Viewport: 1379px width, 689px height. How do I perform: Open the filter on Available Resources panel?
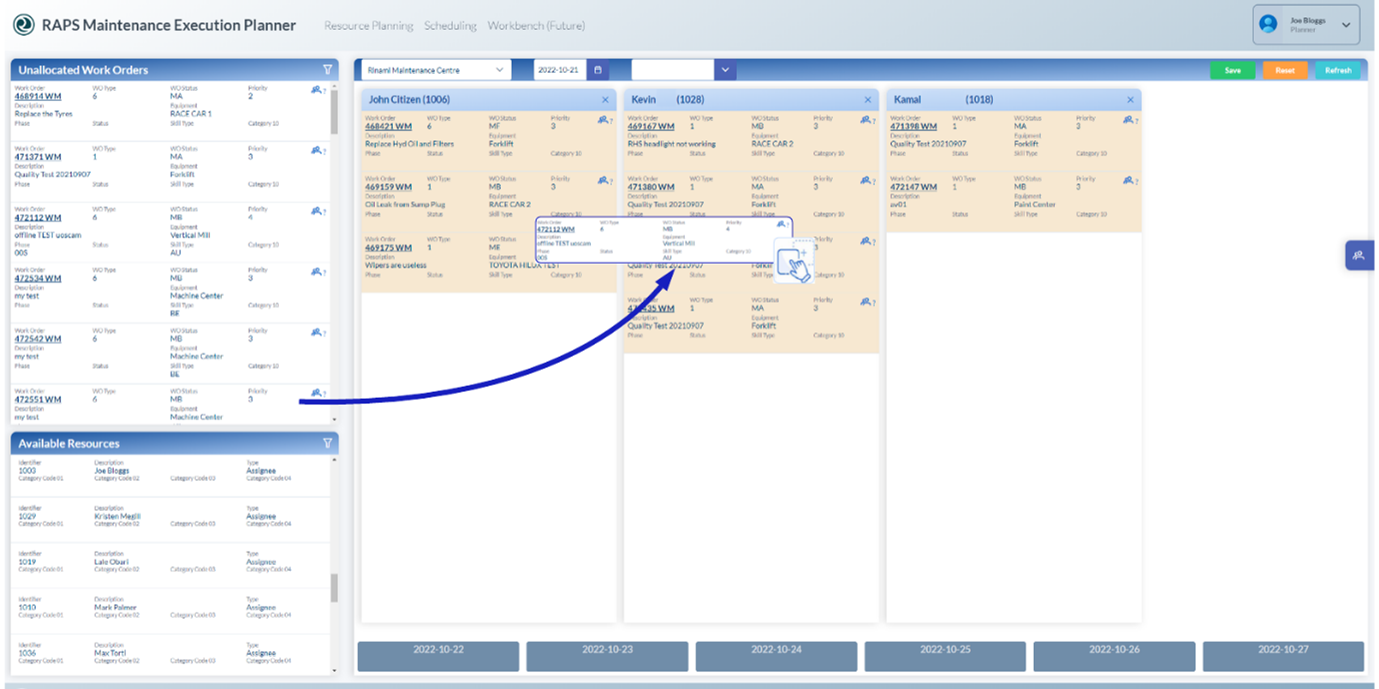point(327,443)
